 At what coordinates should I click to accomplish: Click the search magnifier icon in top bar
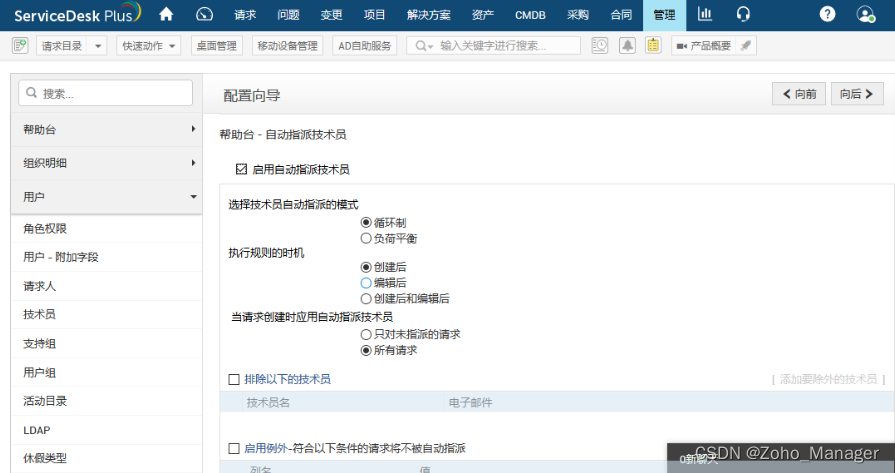coord(421,46)
